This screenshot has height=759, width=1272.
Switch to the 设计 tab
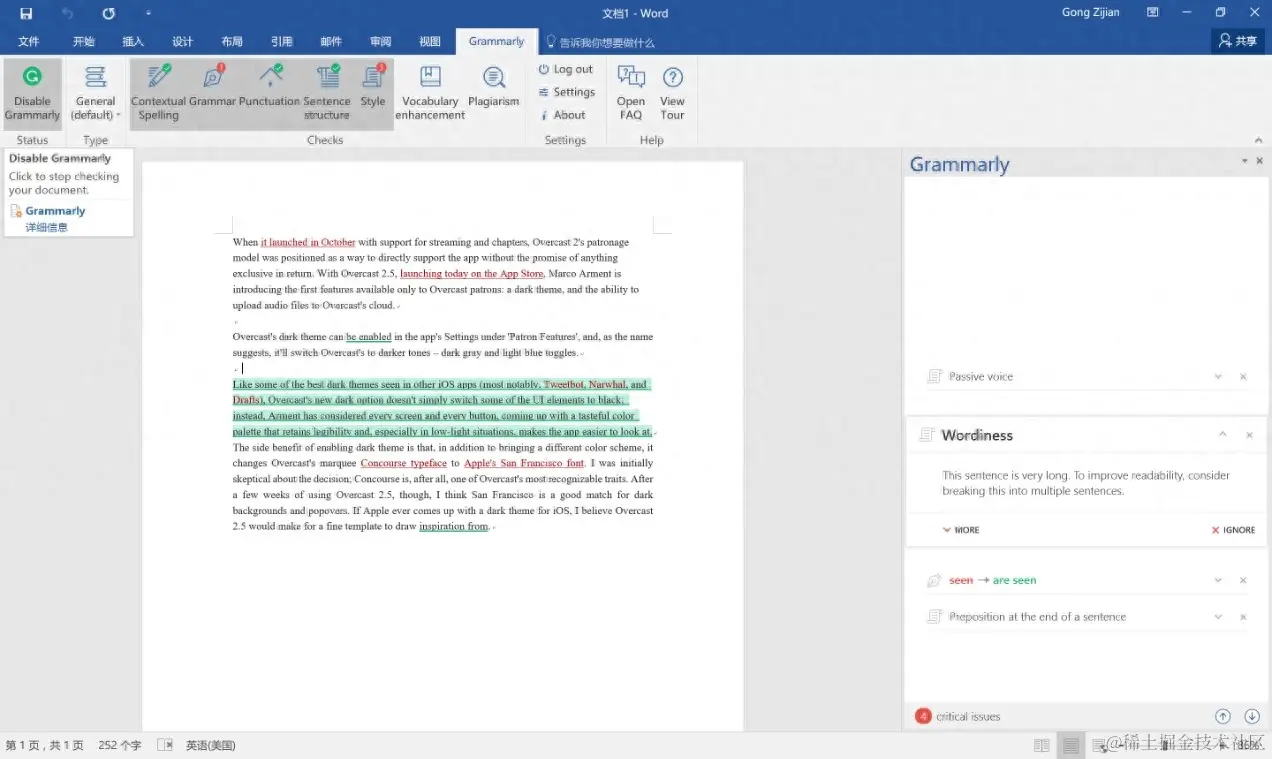(182, 42)
